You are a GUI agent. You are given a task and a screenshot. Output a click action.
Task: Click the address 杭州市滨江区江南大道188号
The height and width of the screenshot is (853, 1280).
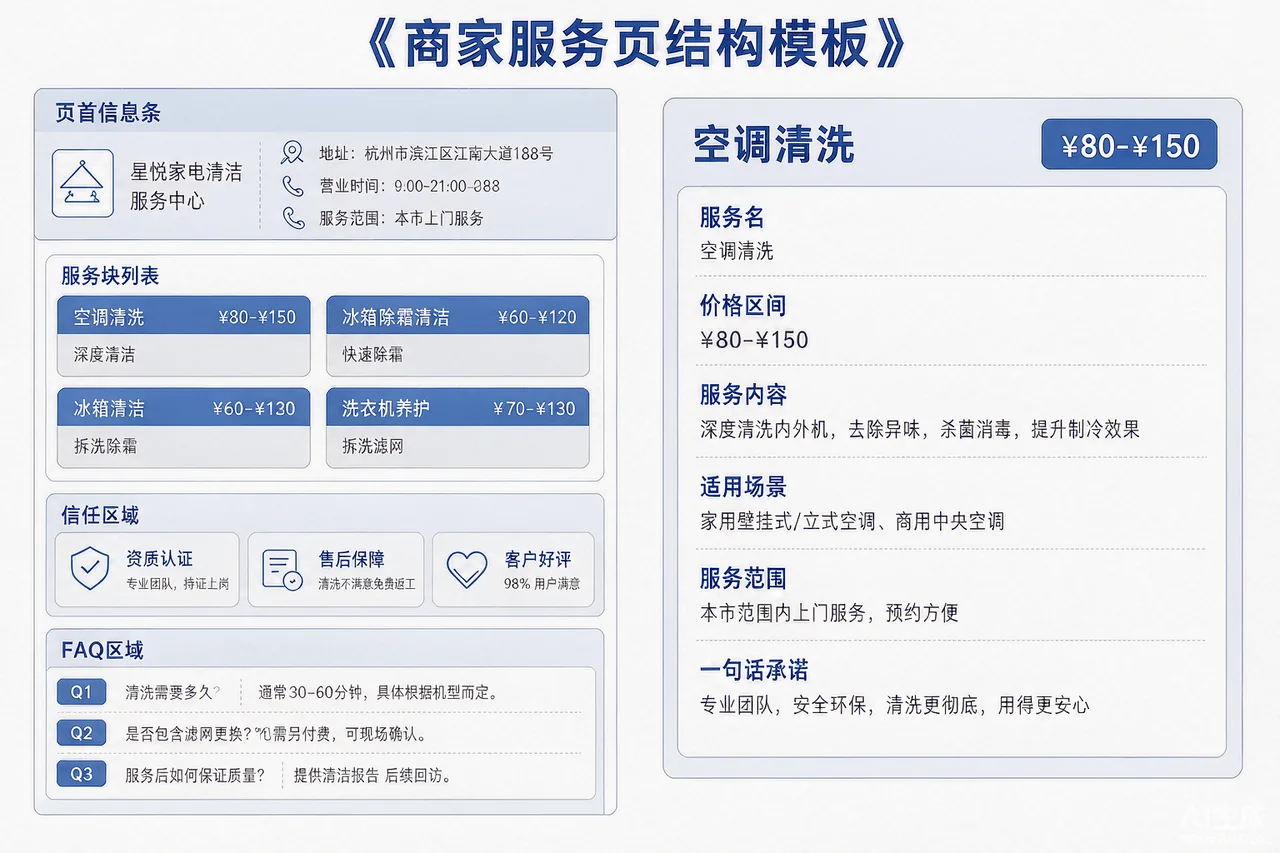point(459,154)
